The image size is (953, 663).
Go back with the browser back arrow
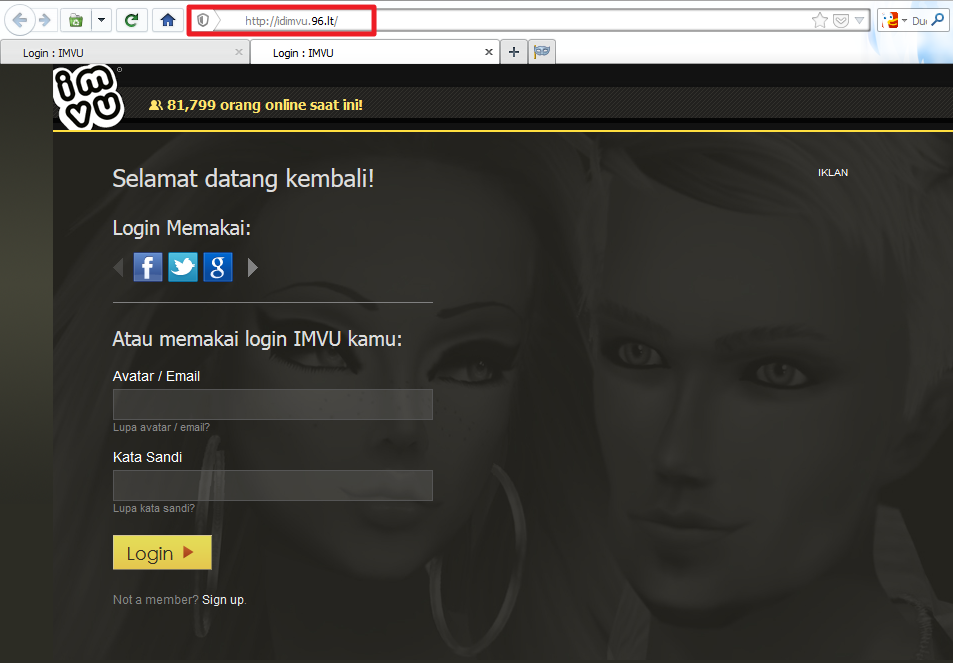pos(19,21)
